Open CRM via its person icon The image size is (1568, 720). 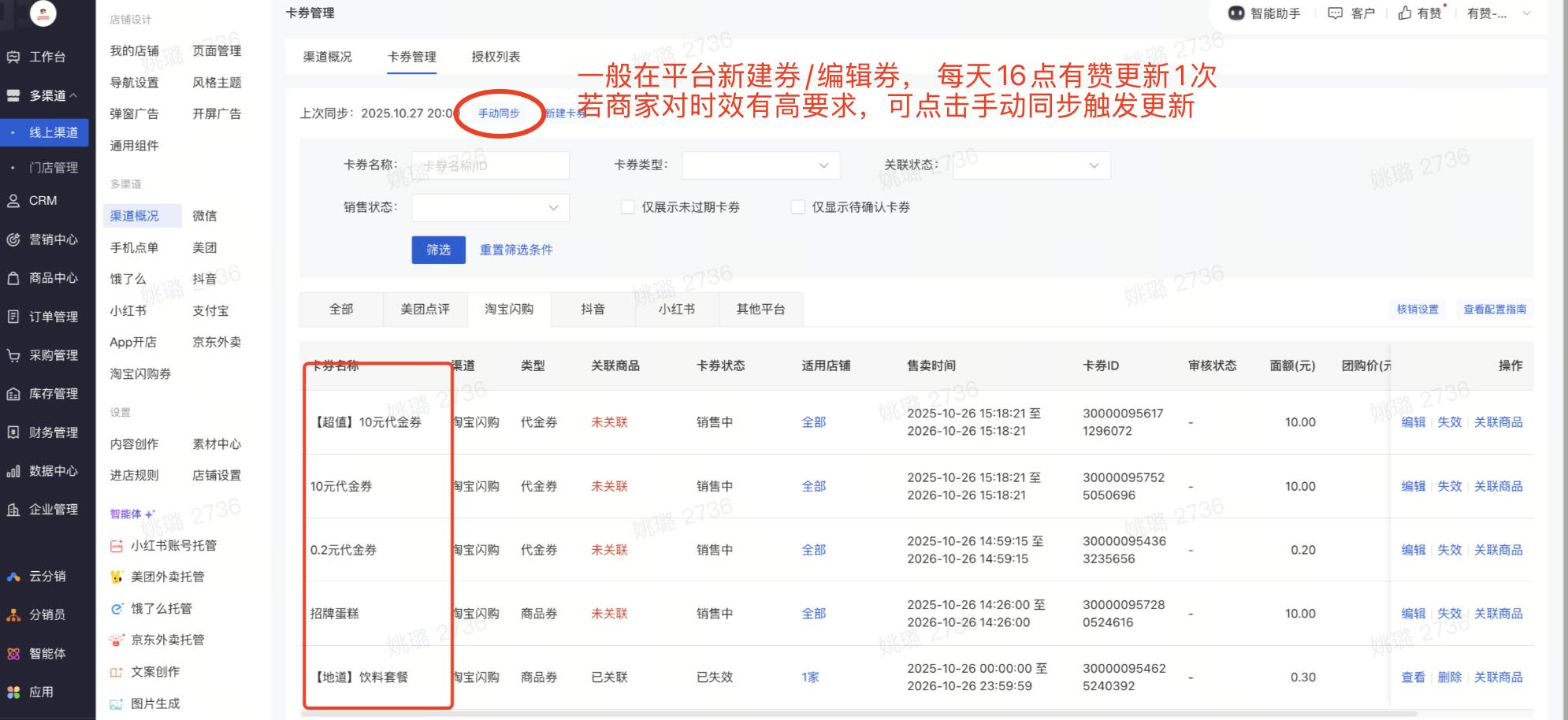click(x=13, y=201)
